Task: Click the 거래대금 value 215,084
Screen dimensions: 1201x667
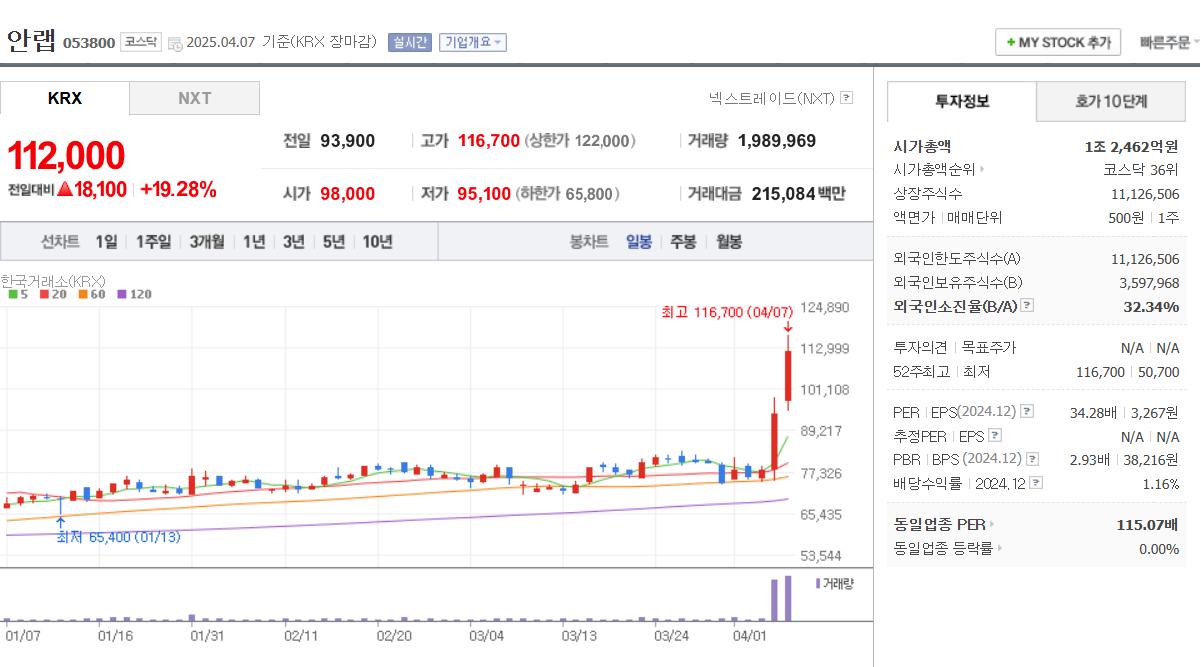Action: click(x=785, y=194)
